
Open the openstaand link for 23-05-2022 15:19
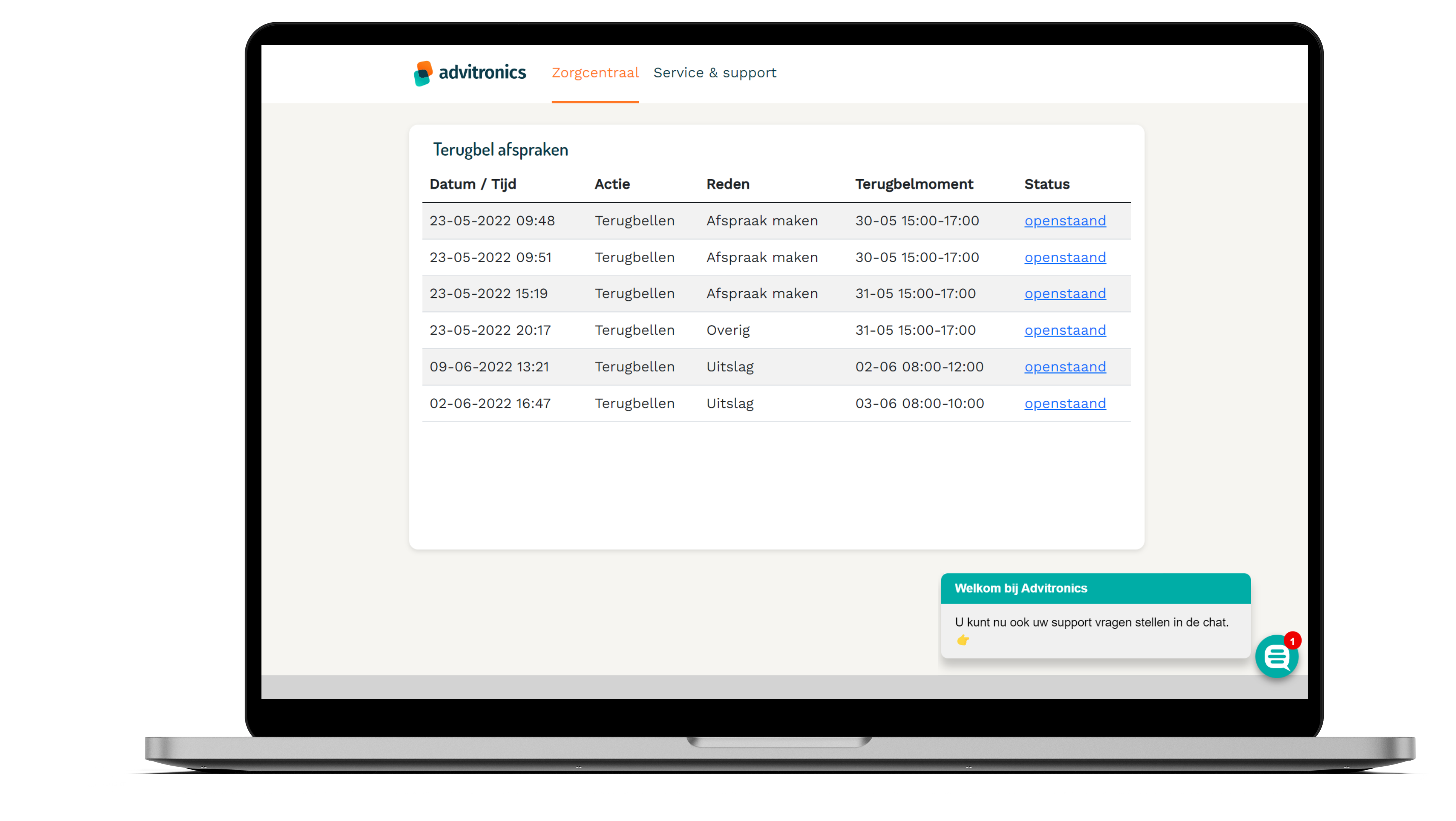click(1065, 293)
